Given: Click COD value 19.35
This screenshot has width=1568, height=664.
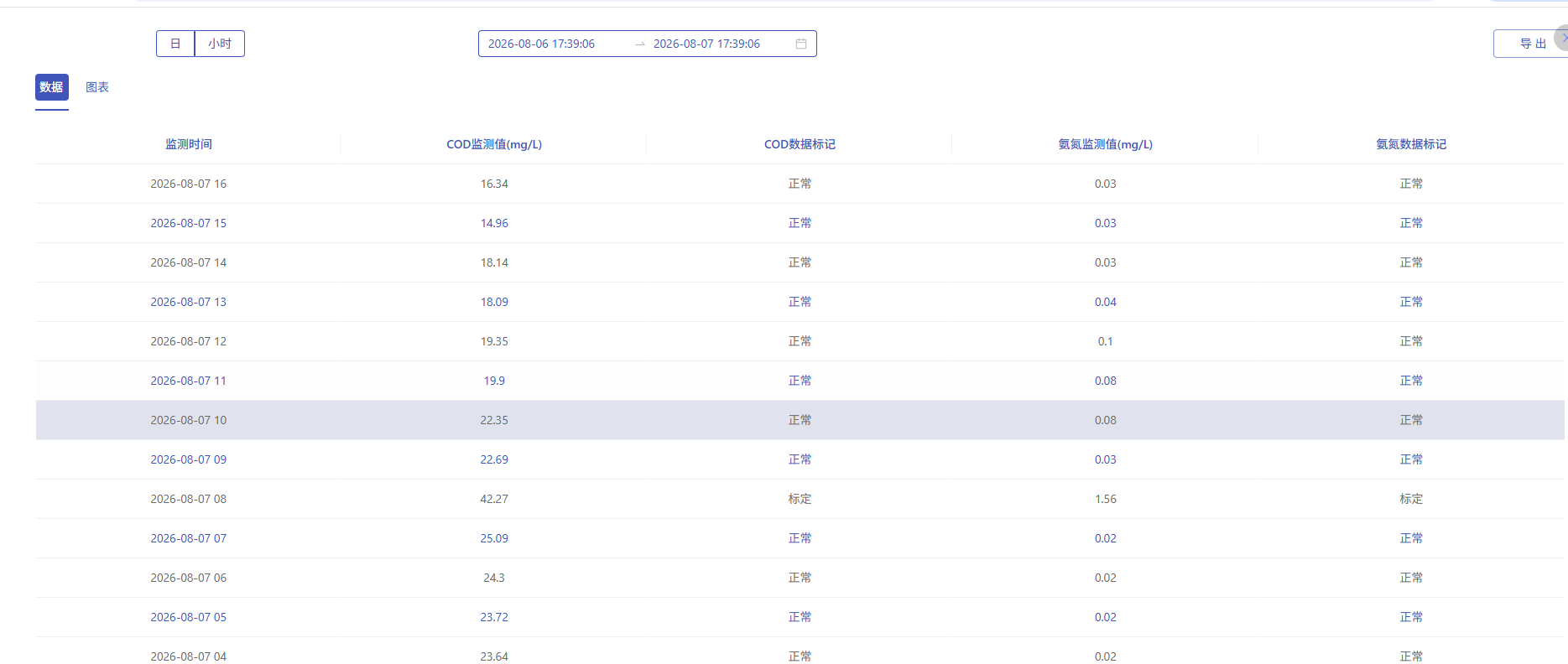Looking at the screenshot, I should (x=494, y=341).
